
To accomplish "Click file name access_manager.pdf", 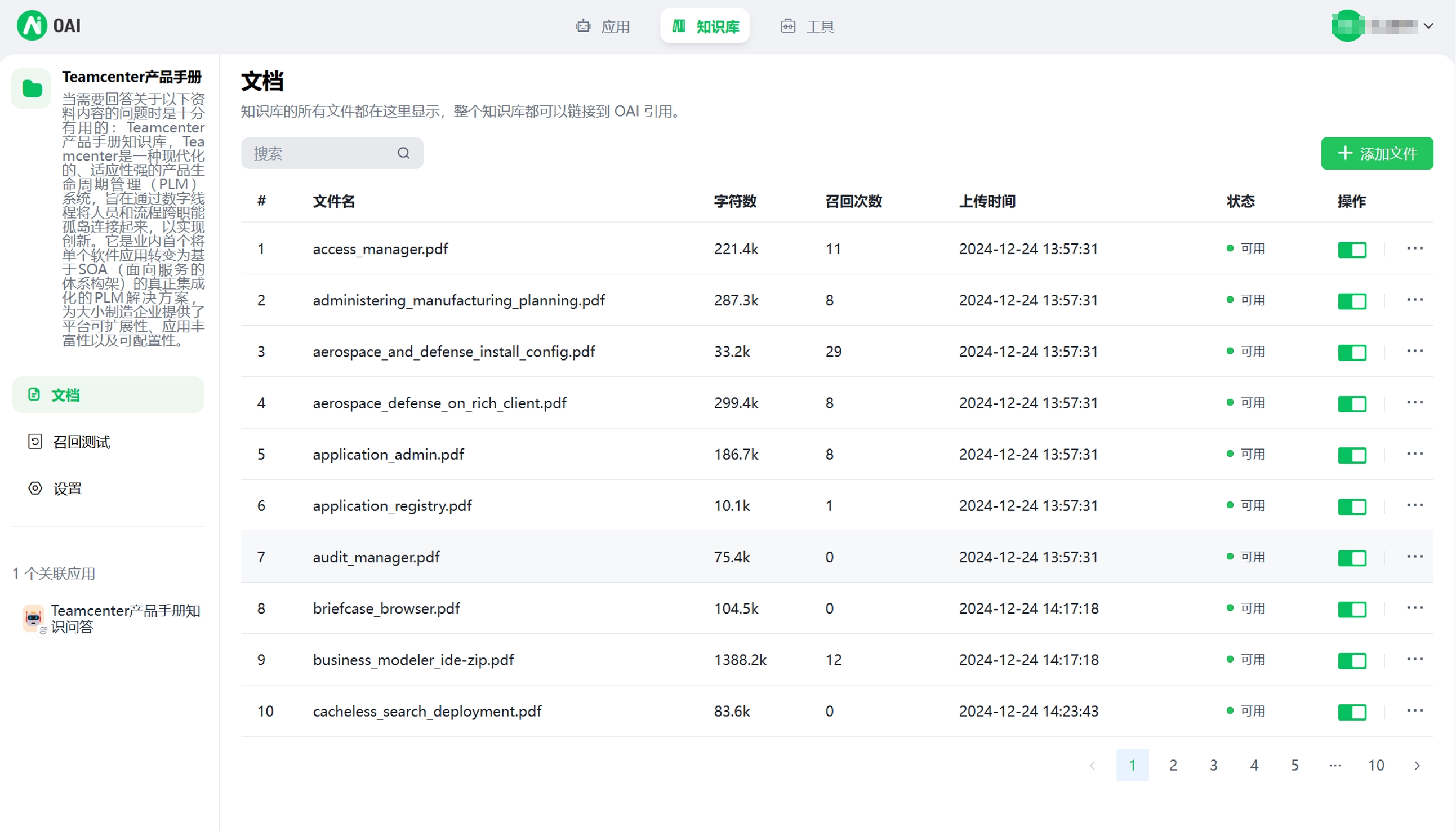I will [381, 249].
